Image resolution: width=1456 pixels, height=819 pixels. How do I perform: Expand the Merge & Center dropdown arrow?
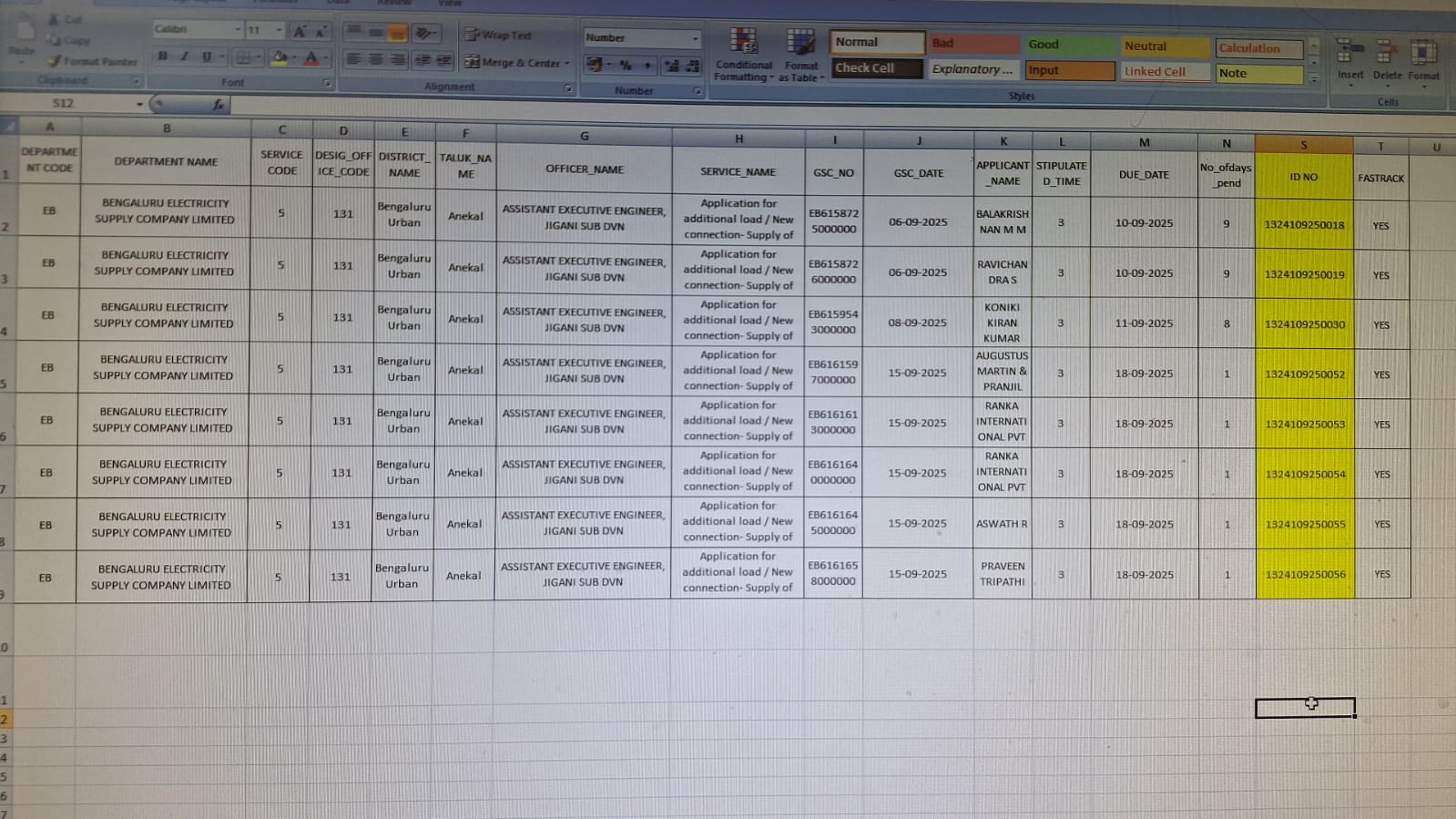pyautogui.click(x=566, y=64)
